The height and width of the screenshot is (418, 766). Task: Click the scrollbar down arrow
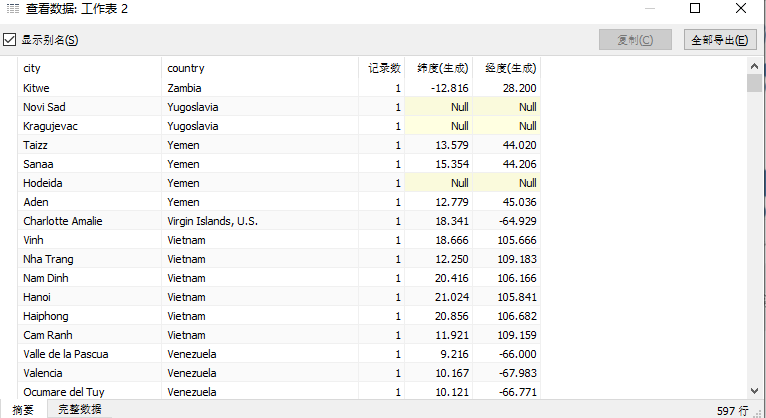tap(755, 391)
